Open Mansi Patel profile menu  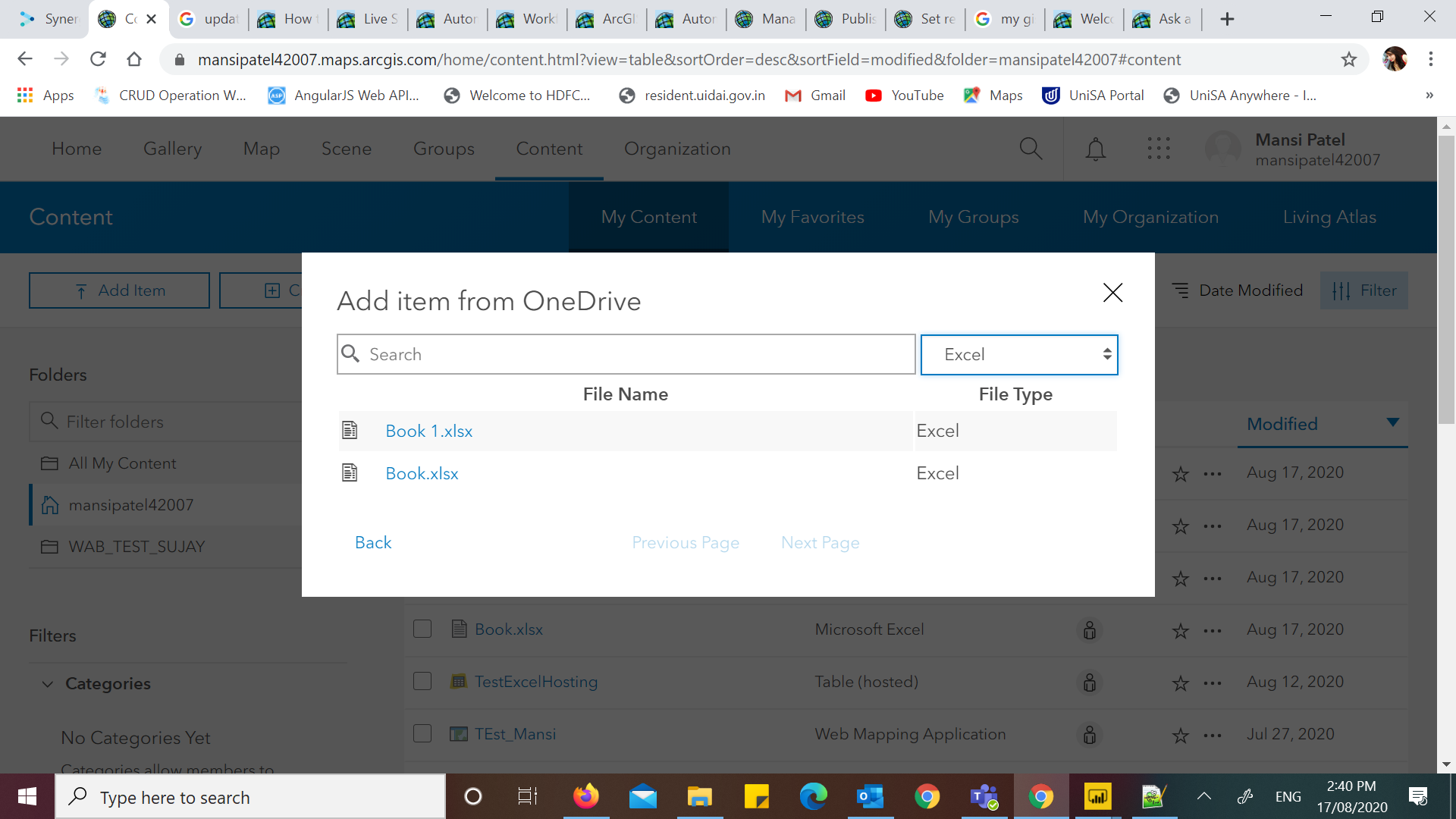pos(1293,149)
